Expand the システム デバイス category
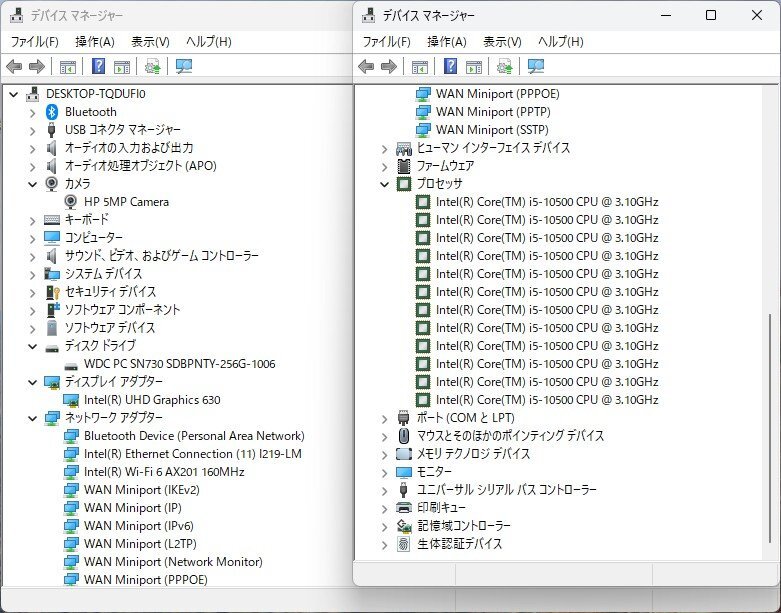This screenshot has height=613, width=781. point(32,274)
